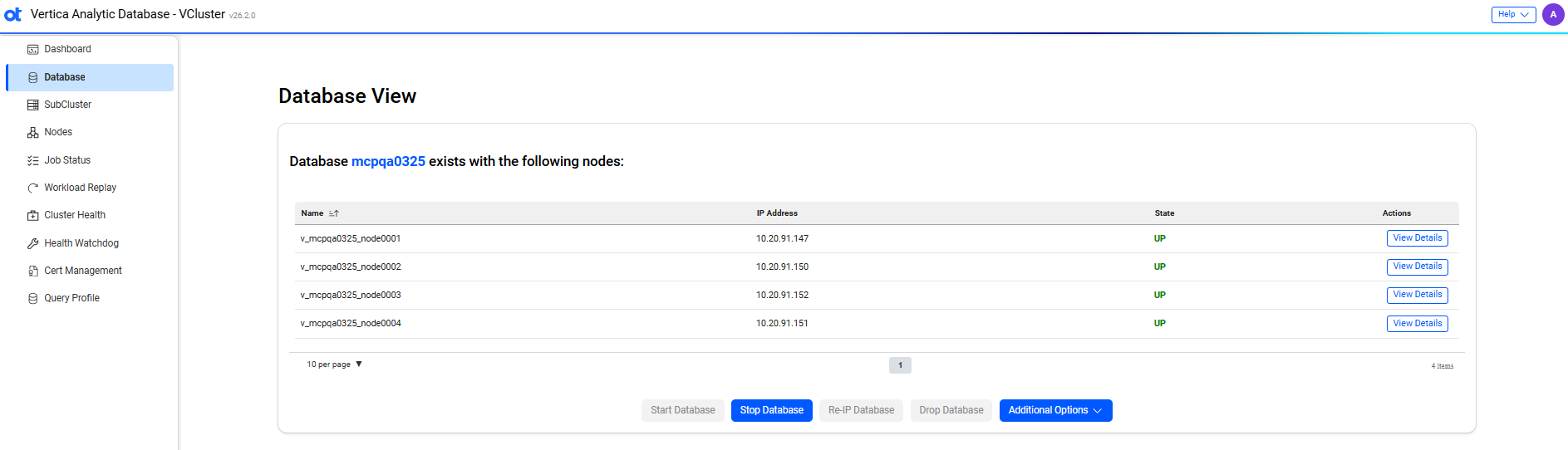The width and height of the screenshot is (1568, 450).
Task: Click the State column header
Action: point(1164,213)
